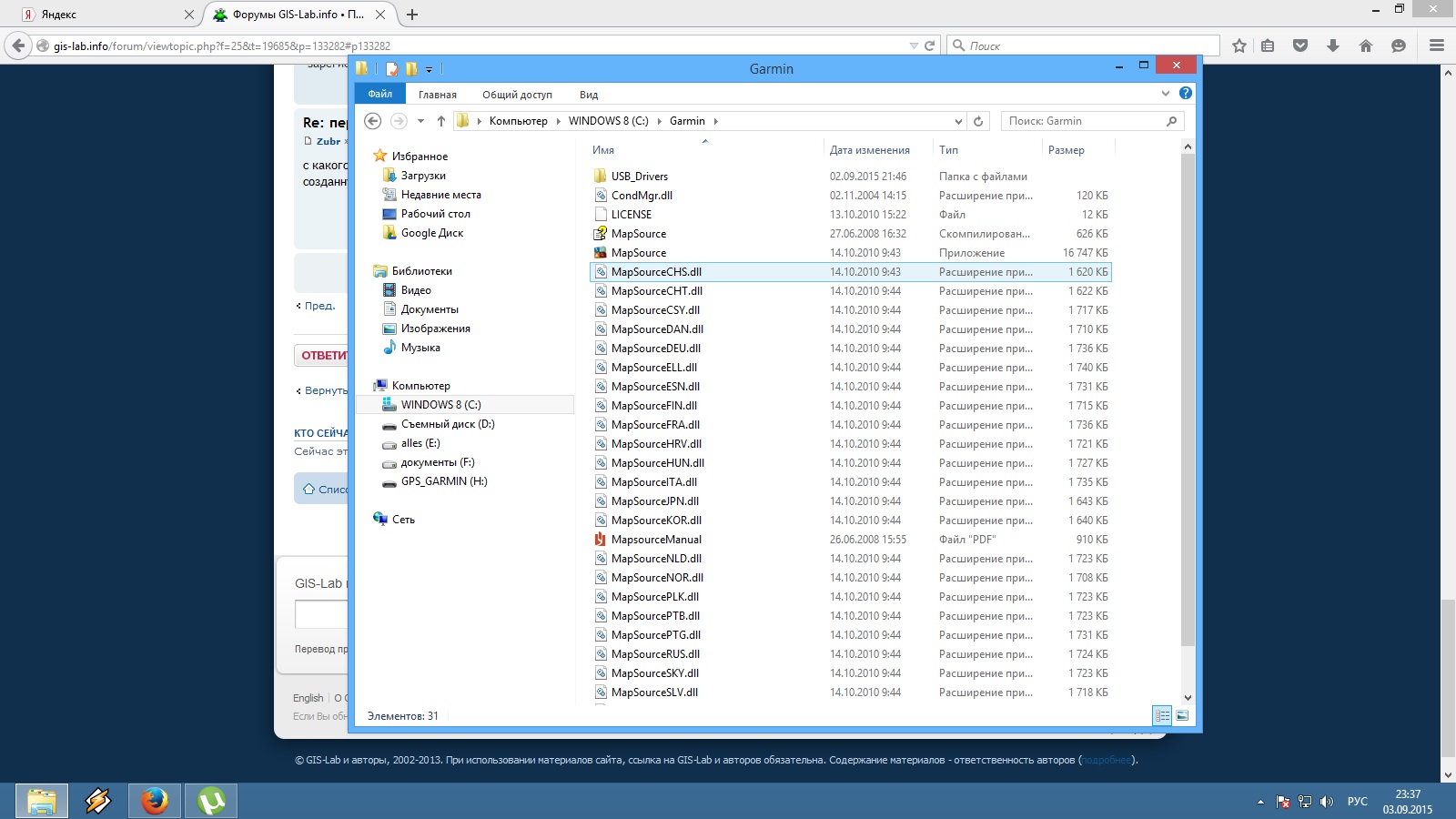Click the Firefox home page icon

(x=1366, y=45)
